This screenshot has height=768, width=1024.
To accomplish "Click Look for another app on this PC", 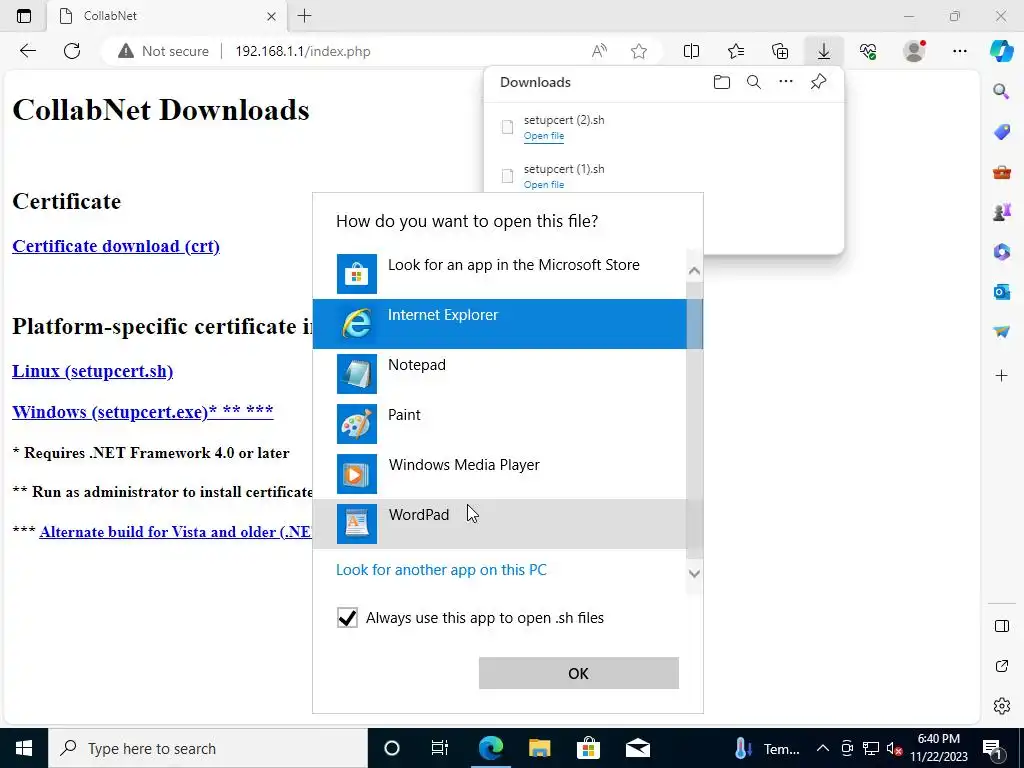I will pyautogui.click(x=441, y=570).
